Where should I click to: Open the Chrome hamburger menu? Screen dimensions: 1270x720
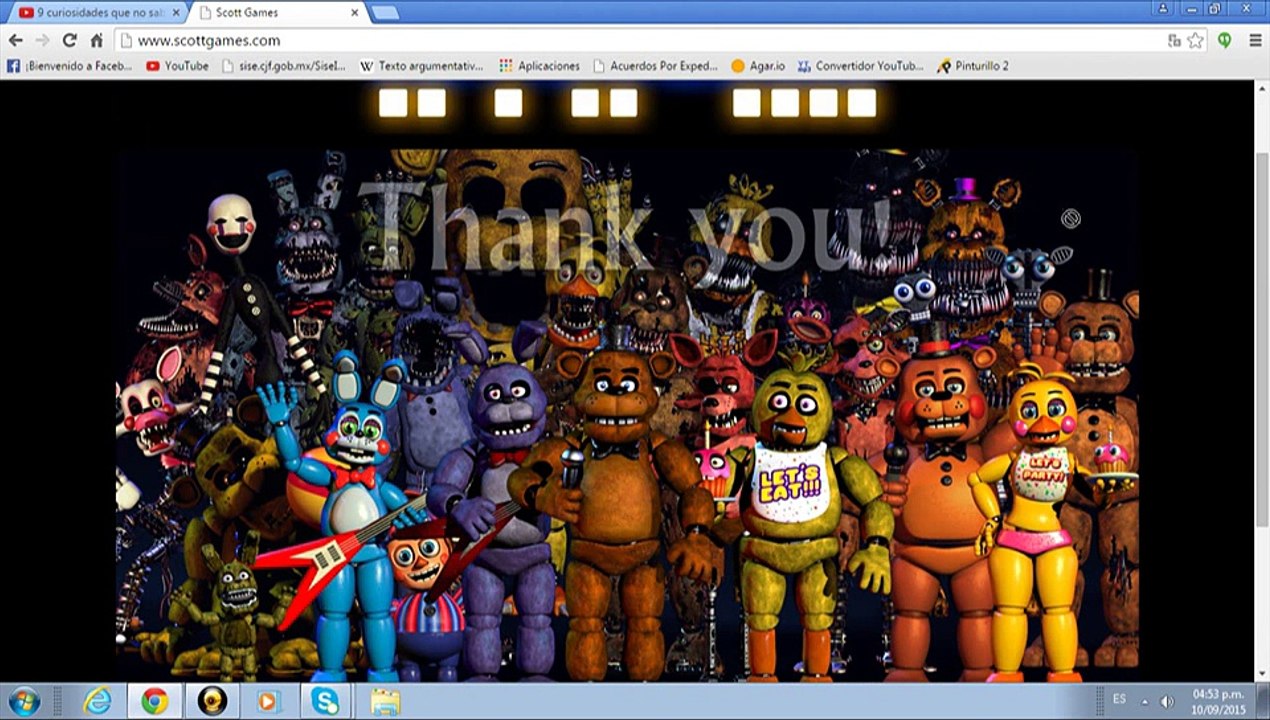(x=1255, y=41)
